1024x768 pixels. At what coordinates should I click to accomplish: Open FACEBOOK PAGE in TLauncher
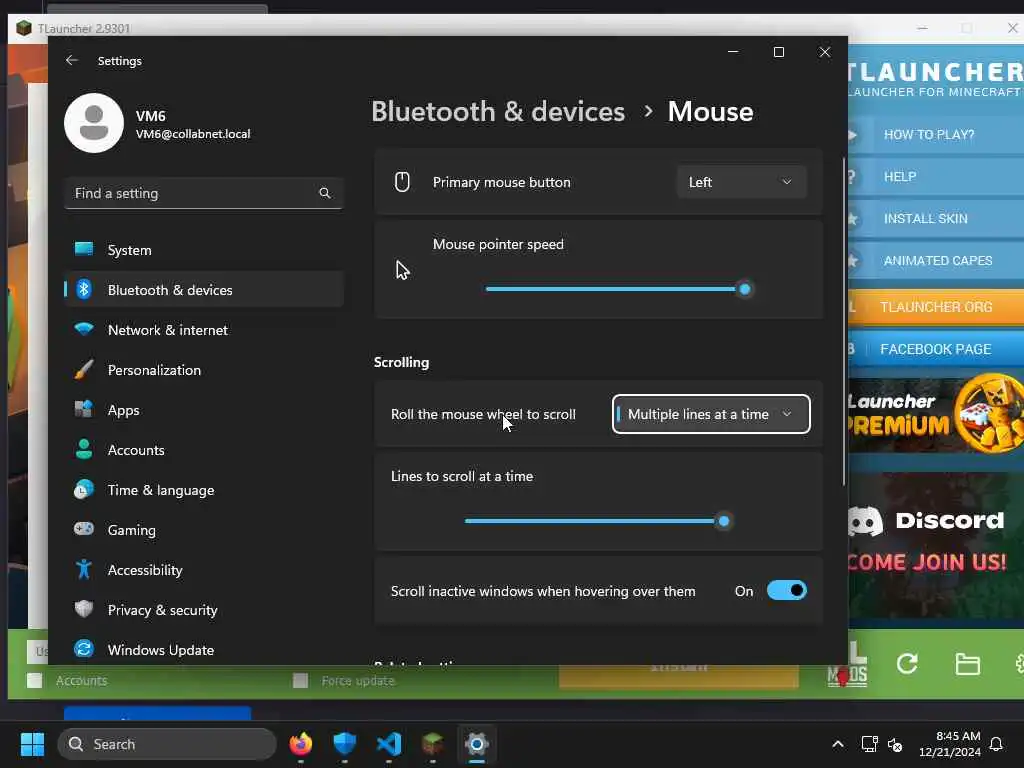[x=936, y=349]
